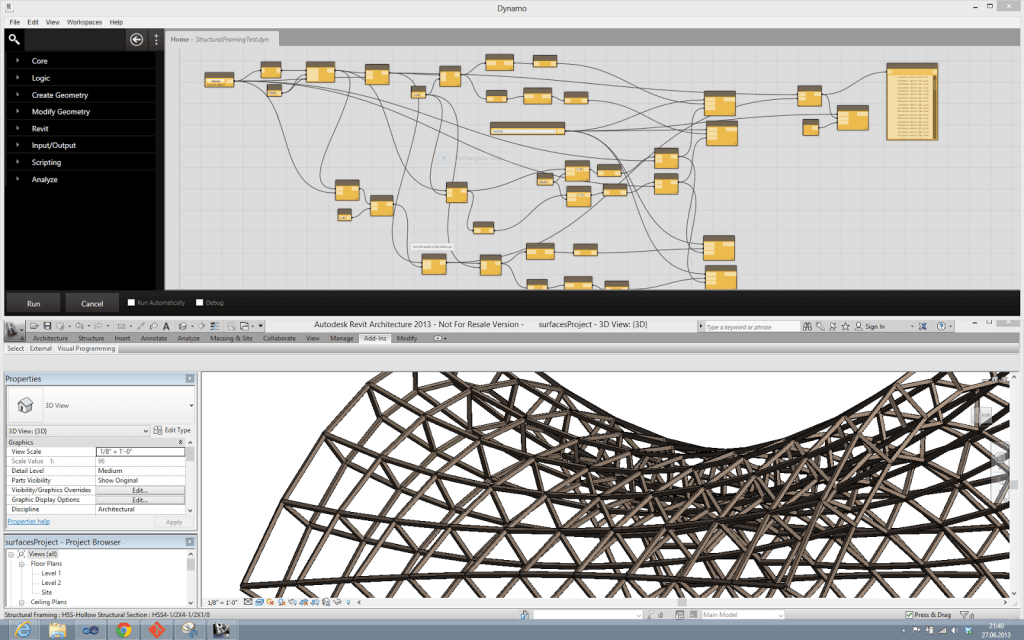Screen dimensions: 1024x640
Task: Click the Design Options icon in status bar
Action: click(680, 615)
